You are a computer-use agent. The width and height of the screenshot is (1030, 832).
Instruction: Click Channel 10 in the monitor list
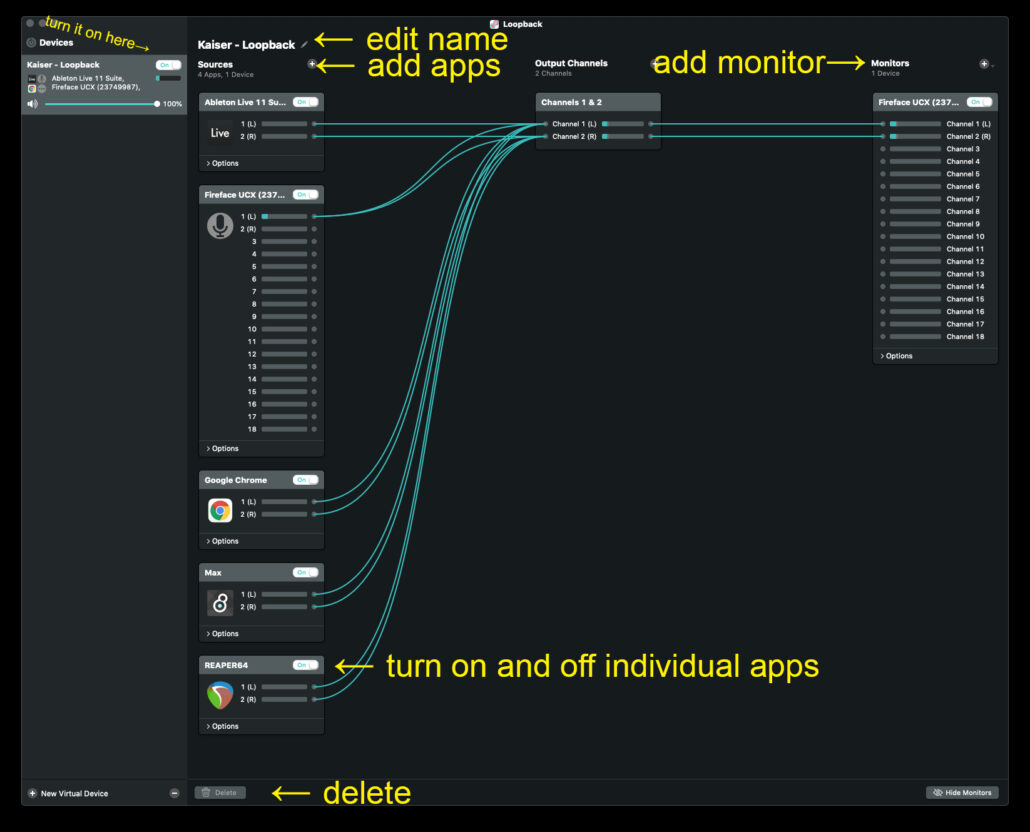click(x=965, y=236)
